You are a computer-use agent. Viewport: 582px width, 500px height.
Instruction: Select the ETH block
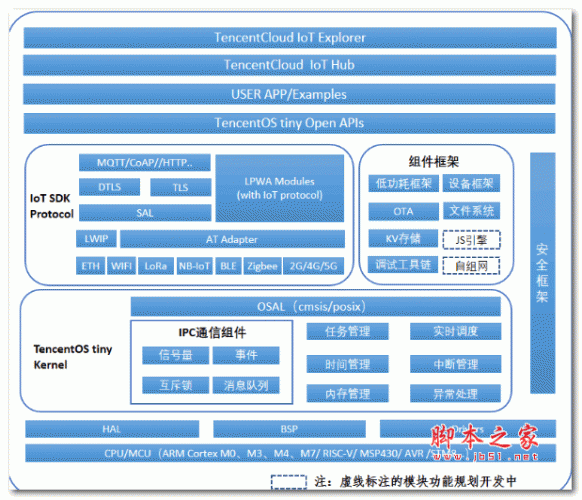91,266
